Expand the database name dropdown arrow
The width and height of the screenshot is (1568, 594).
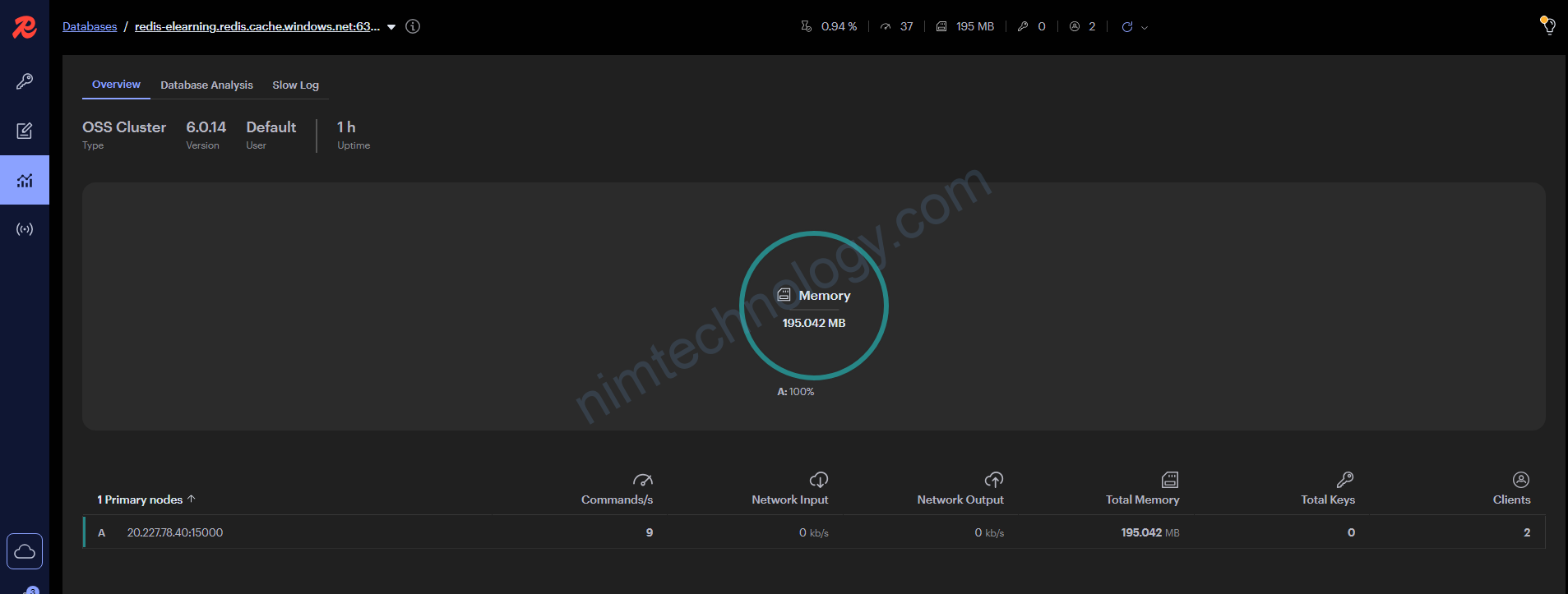point(392,27)
